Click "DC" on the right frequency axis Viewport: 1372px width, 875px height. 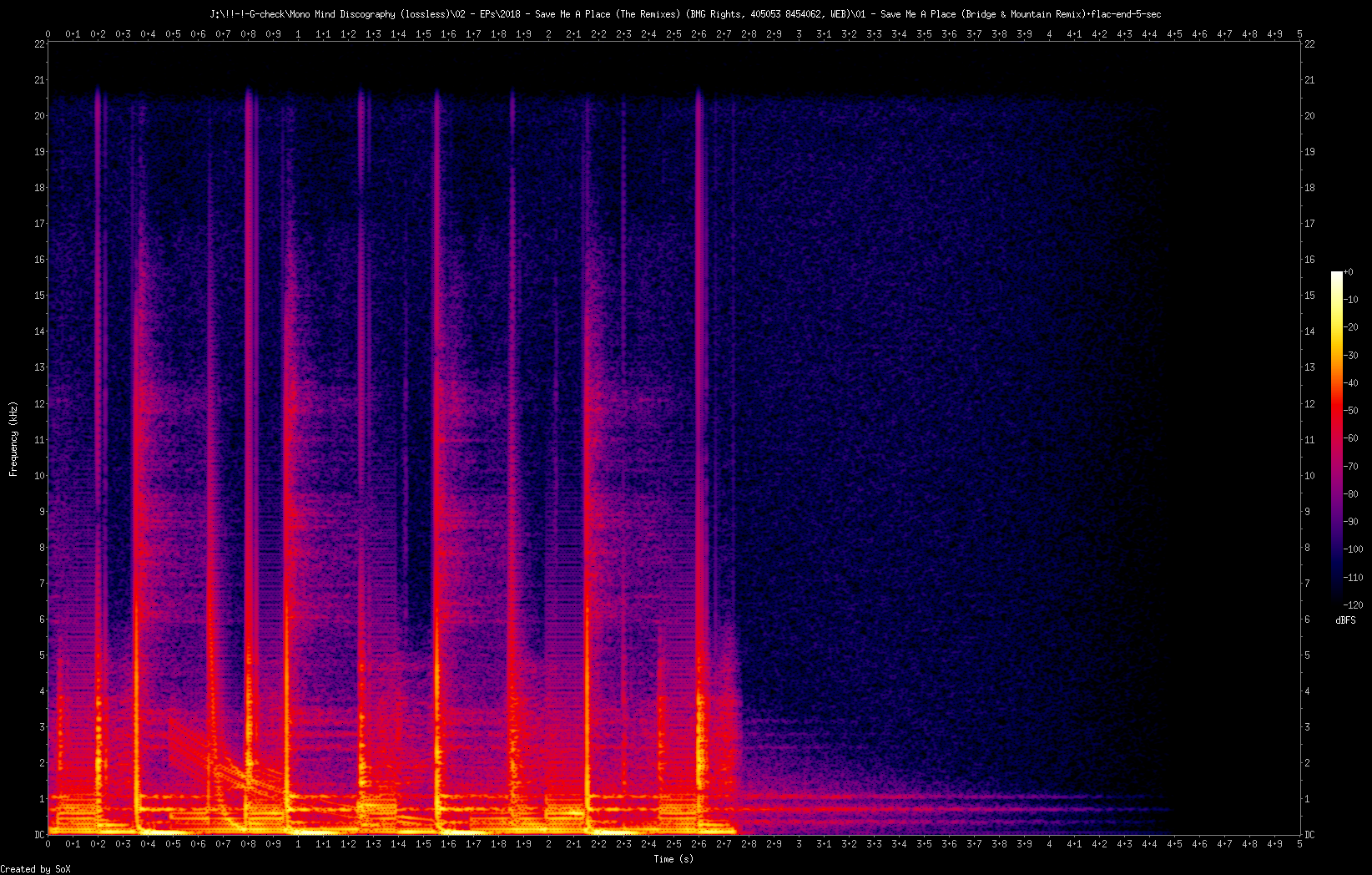[x=1309, y=835]
